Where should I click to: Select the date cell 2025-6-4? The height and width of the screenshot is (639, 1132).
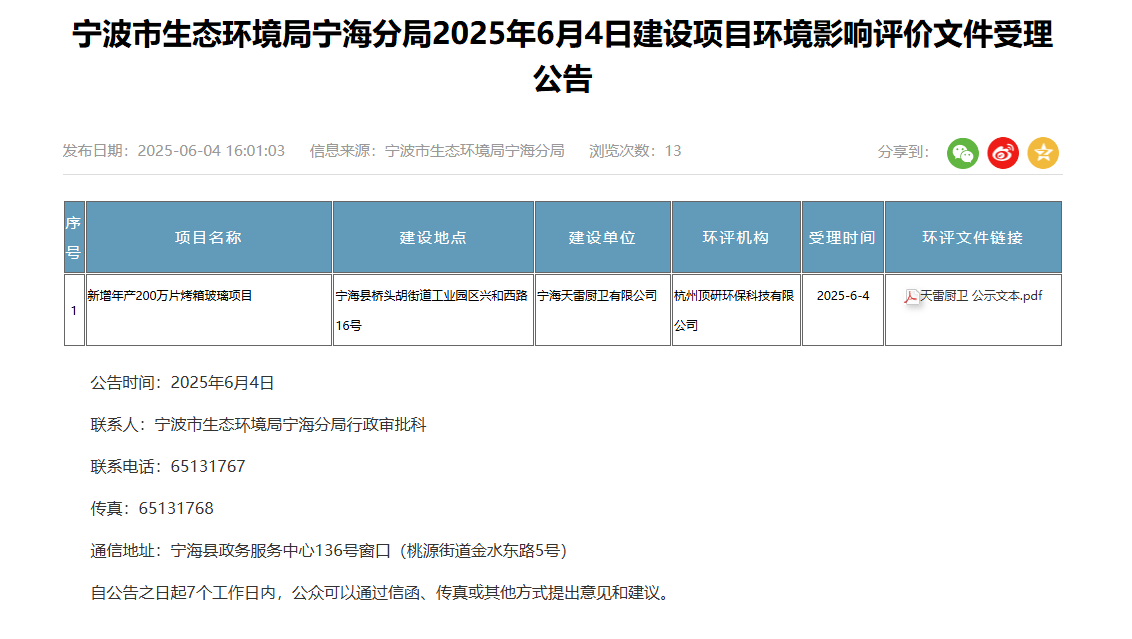843,310
